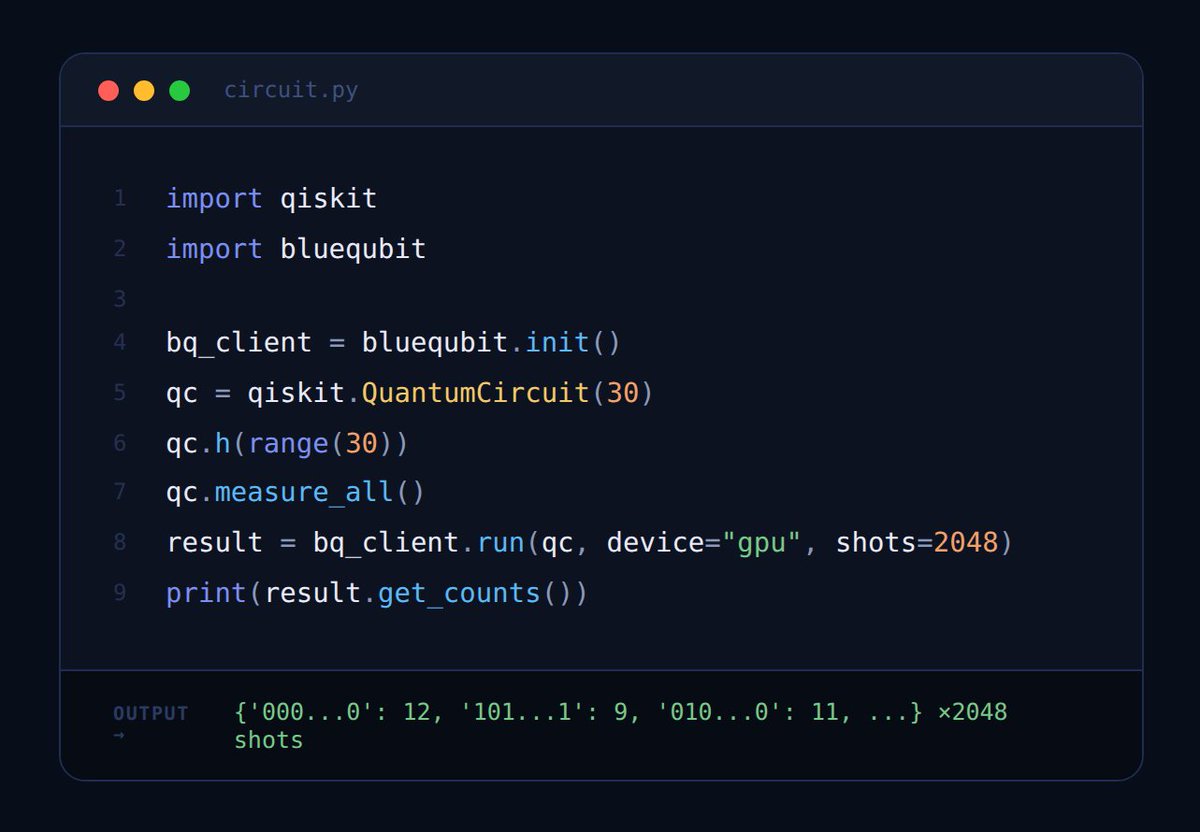Click the green maximize dot
Screen dimensions: 1200x832
179,91
